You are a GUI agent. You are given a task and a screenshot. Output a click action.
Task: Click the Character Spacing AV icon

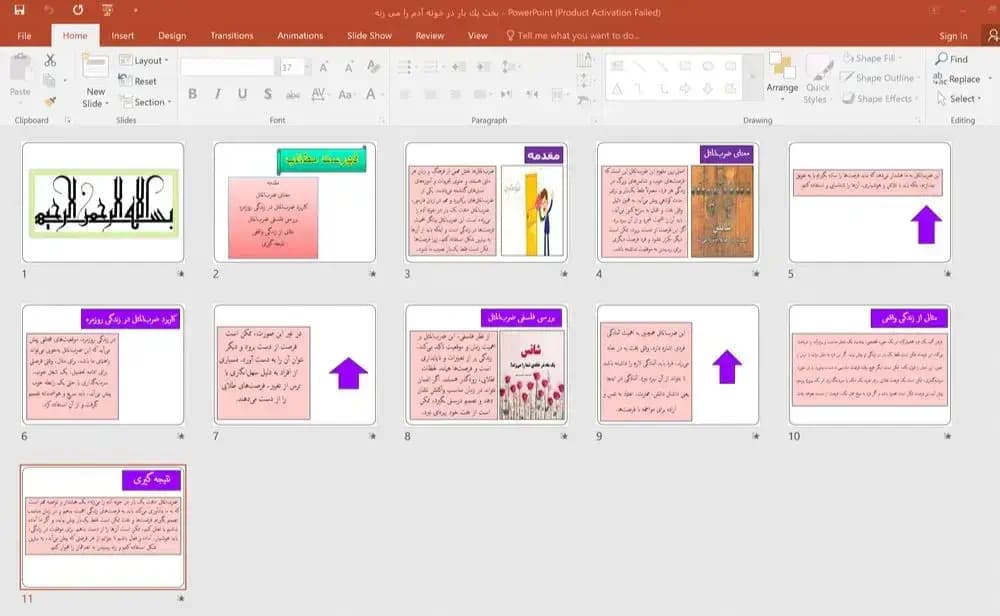coord(318,94)
